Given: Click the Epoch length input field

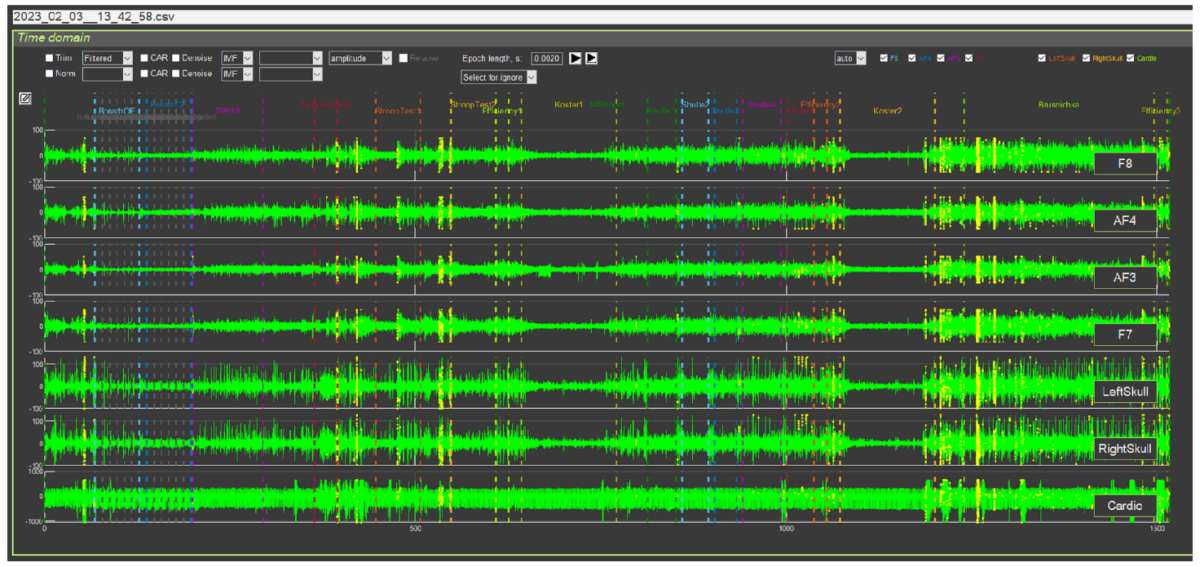Looking at the screenshot, I should point(547,58).
